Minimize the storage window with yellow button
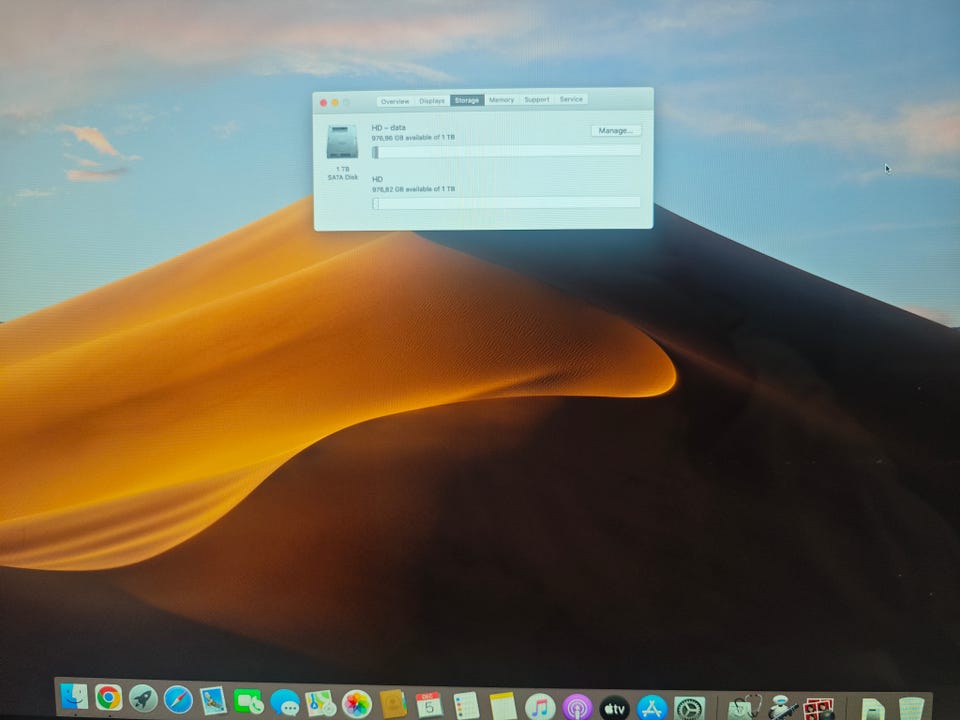This screenshot has height=720, width=960. pyautogui.click(x=335, y=102)
